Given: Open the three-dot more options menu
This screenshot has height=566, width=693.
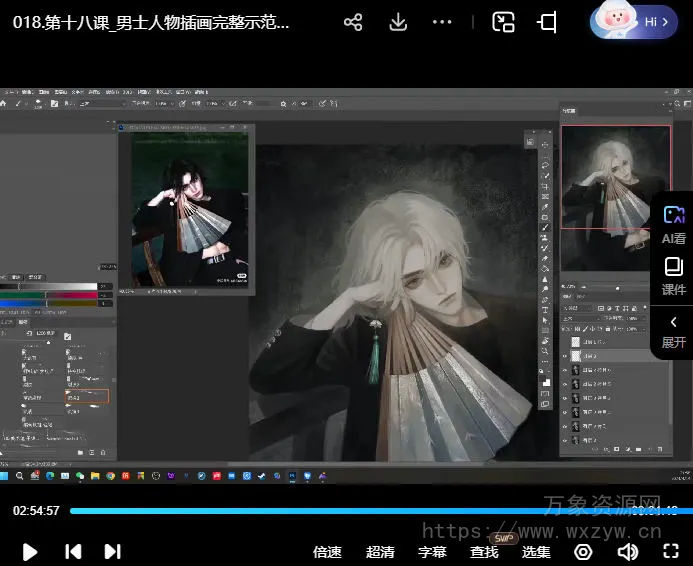Looking at the screenshot, I should click(x=442, y=22).
